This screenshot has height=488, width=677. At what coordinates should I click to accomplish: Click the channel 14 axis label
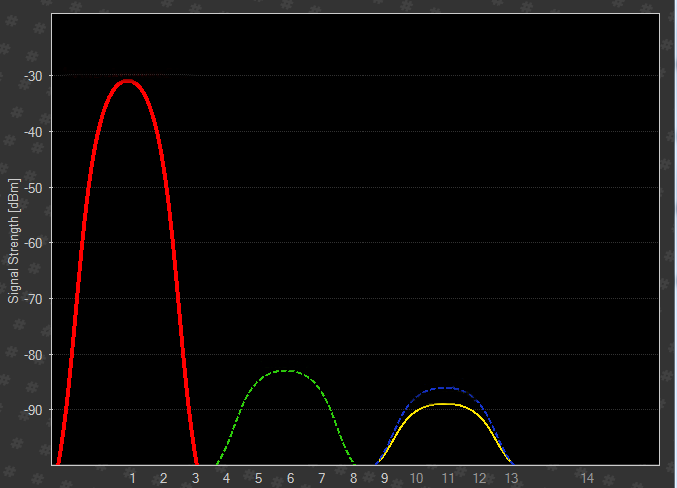(587, 478)
